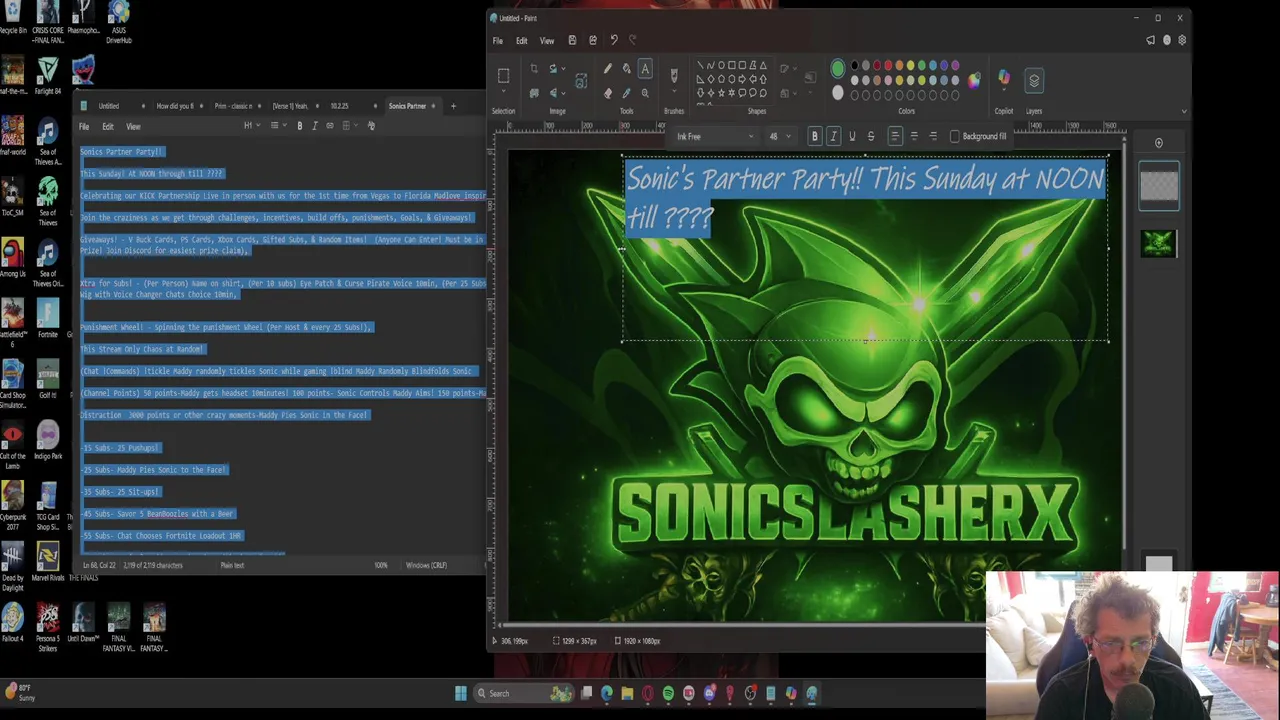Select the Fill bucket tool in Paint

pos(626,69)
